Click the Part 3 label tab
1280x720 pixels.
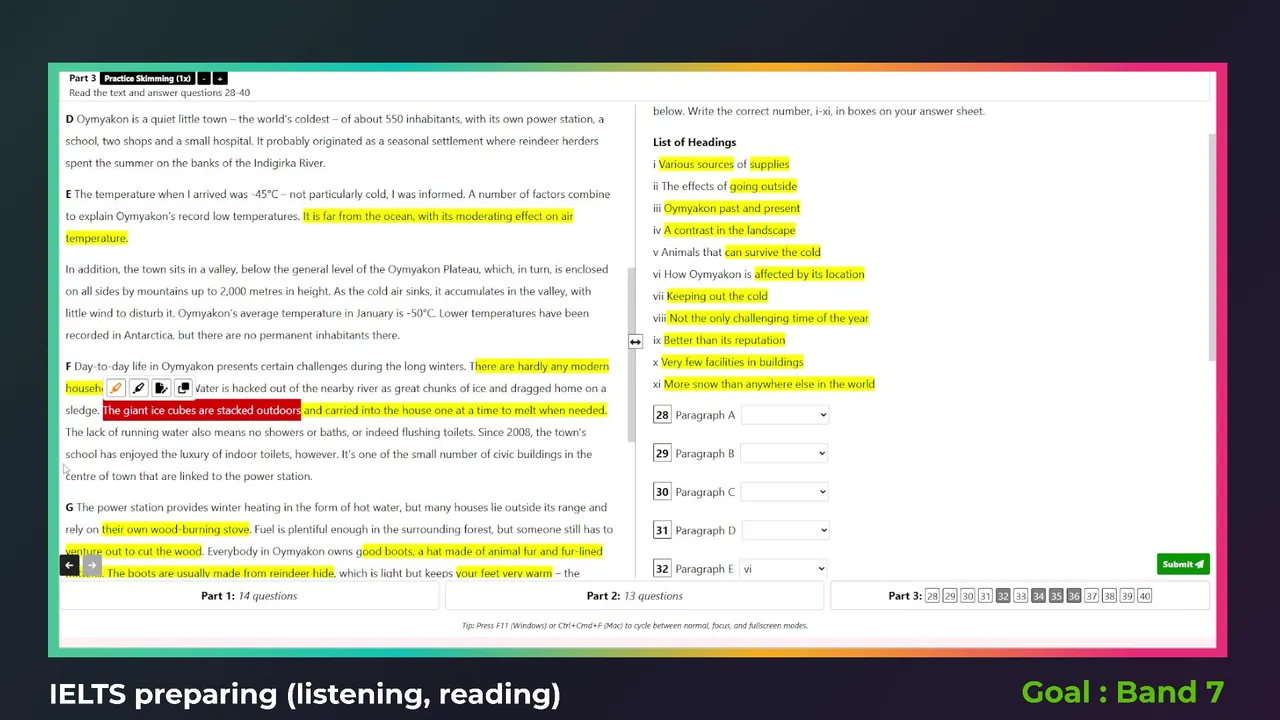point(905,596)
